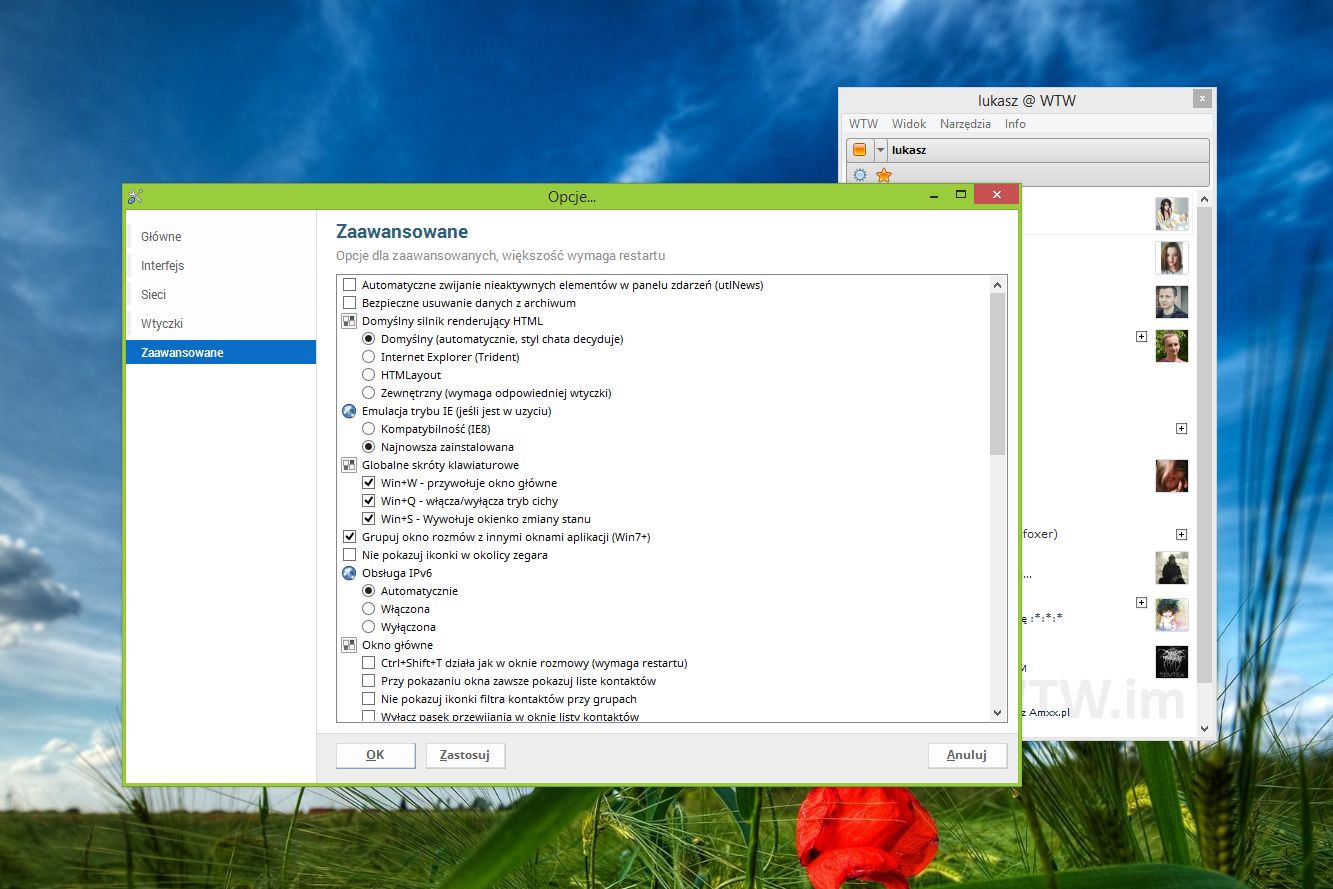This screenshot has width=1333, height=889.
Task: Maximize the Opcje dialog window
Action: pyautogui.click(x=961, y=194)
